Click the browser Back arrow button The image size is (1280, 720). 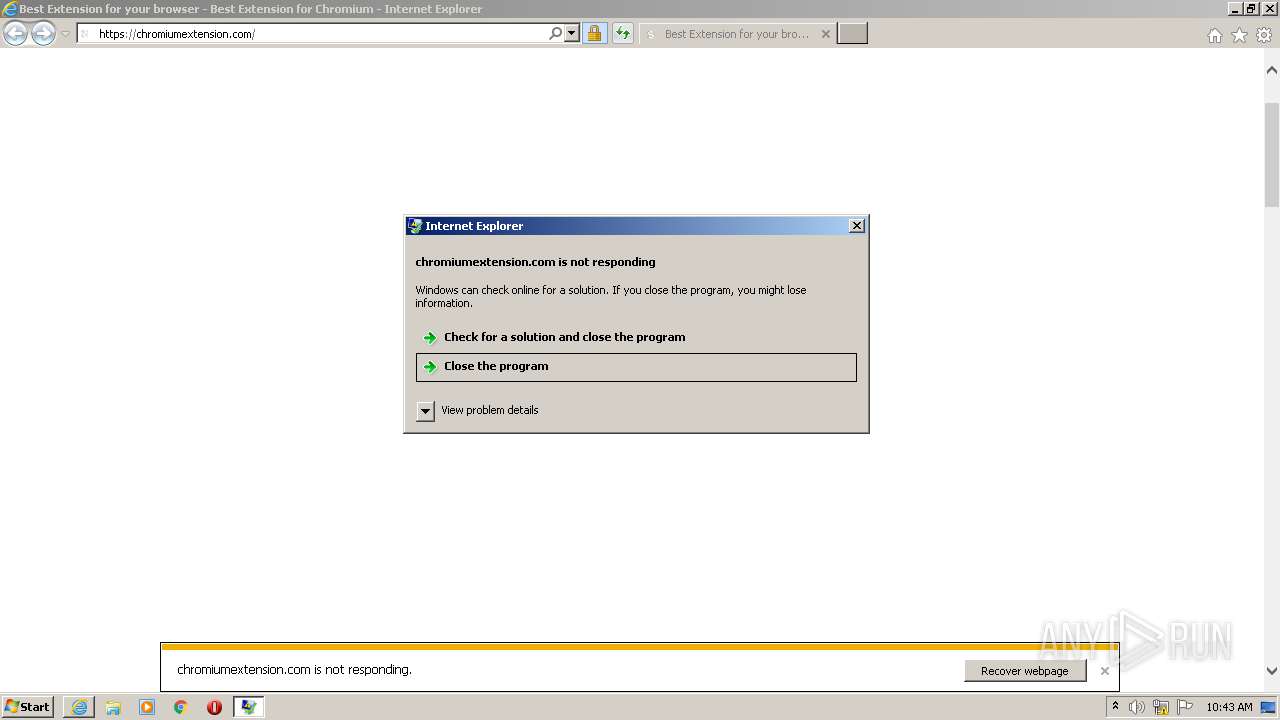pos(15,34)
